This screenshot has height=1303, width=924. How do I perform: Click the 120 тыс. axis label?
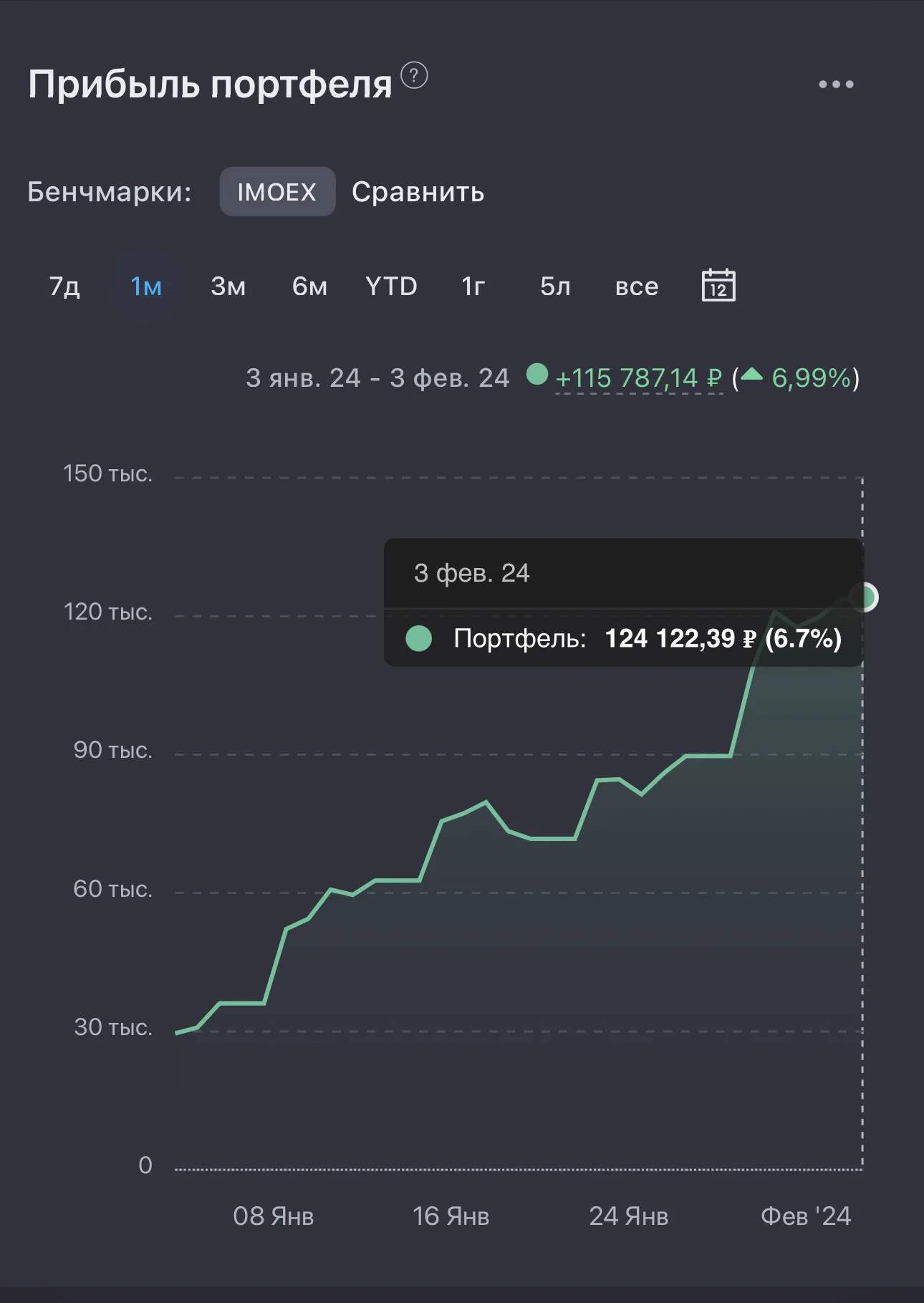(107, 612)
